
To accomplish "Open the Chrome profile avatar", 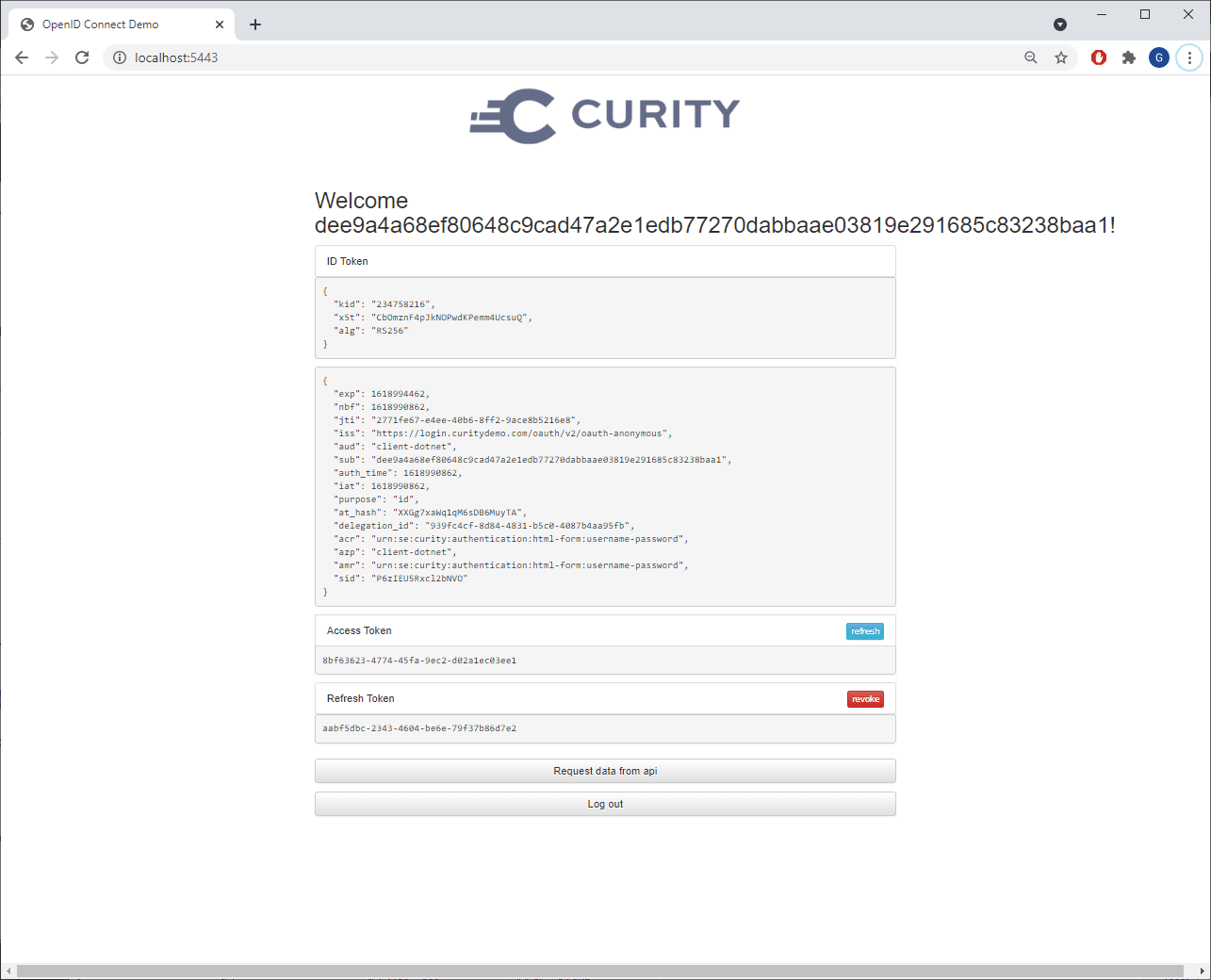I will [x=1159, y=57].
